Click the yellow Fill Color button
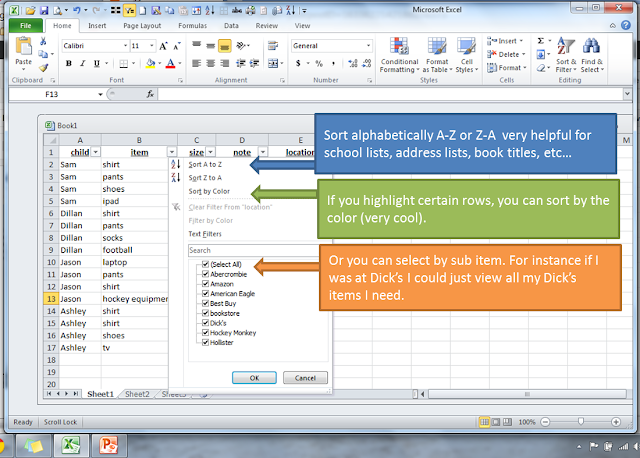 (x=150, y=63)
